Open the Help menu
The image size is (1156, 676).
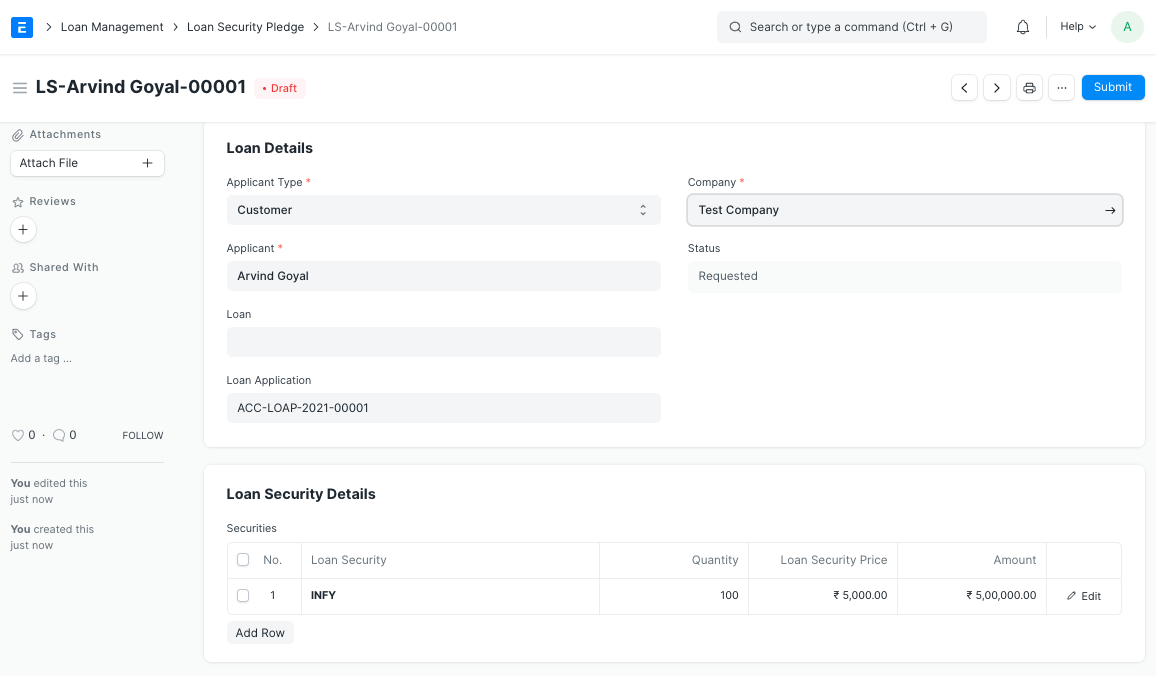pyautogui.click(x=1077, y=26)
